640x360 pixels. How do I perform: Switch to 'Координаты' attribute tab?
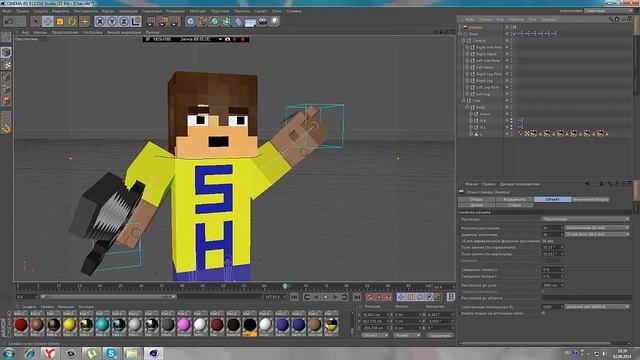point(514,199)
